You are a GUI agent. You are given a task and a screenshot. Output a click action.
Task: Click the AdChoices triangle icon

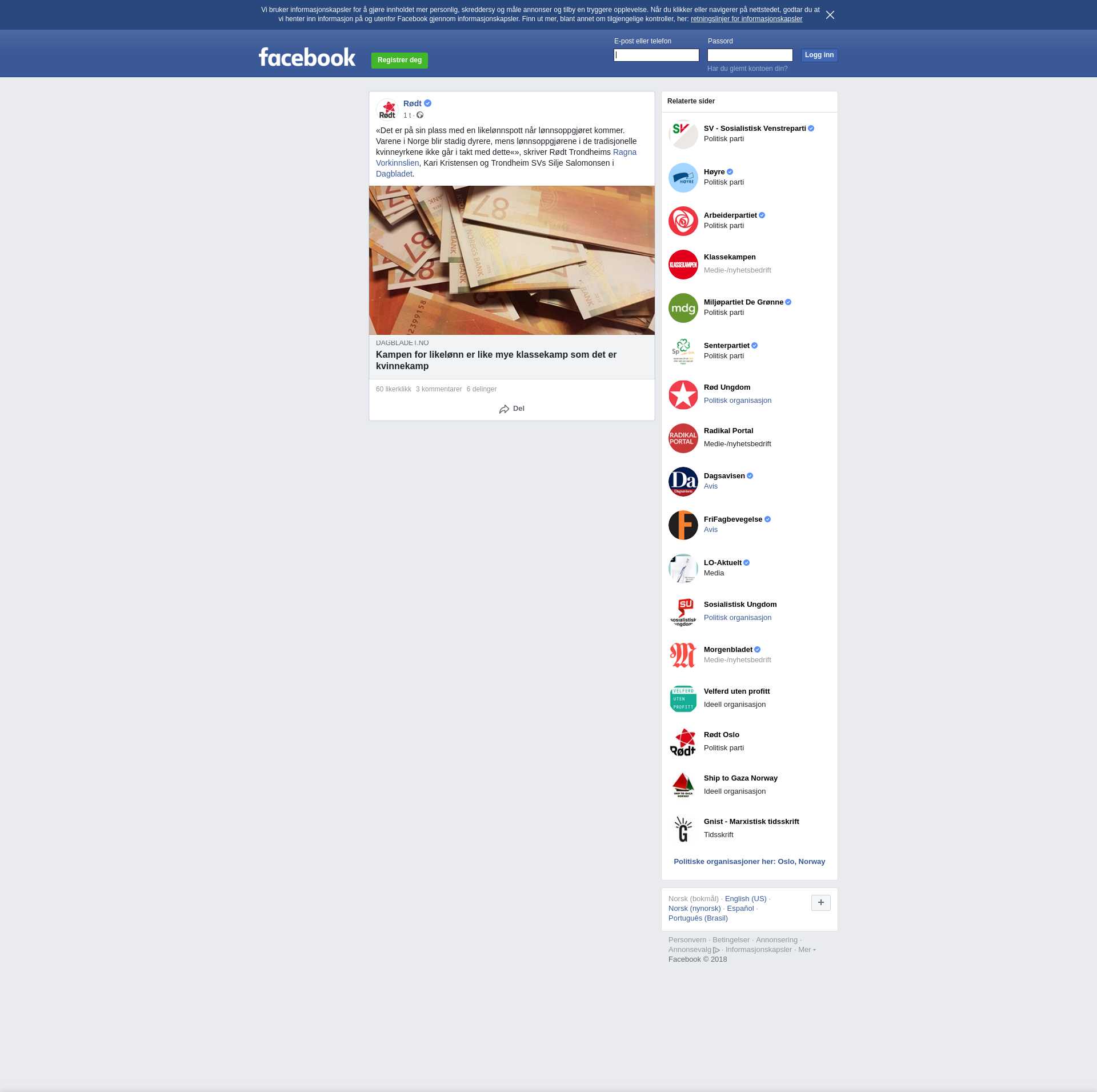716,950
